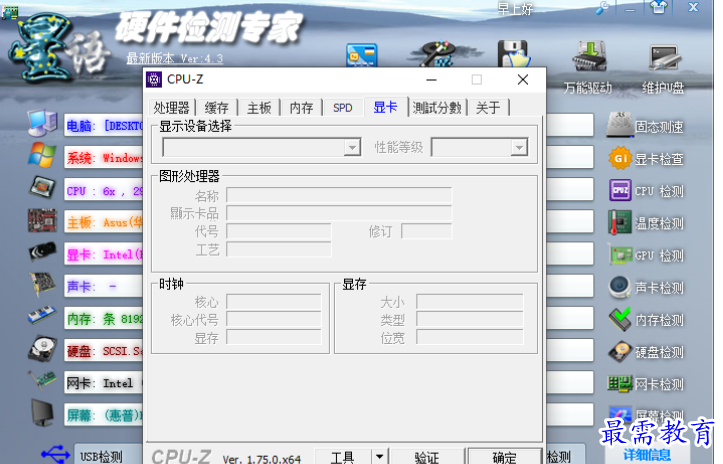Open the 声卡检测 speaker icon
Viewport: 723px width, 464px height.
click(620, 287)
